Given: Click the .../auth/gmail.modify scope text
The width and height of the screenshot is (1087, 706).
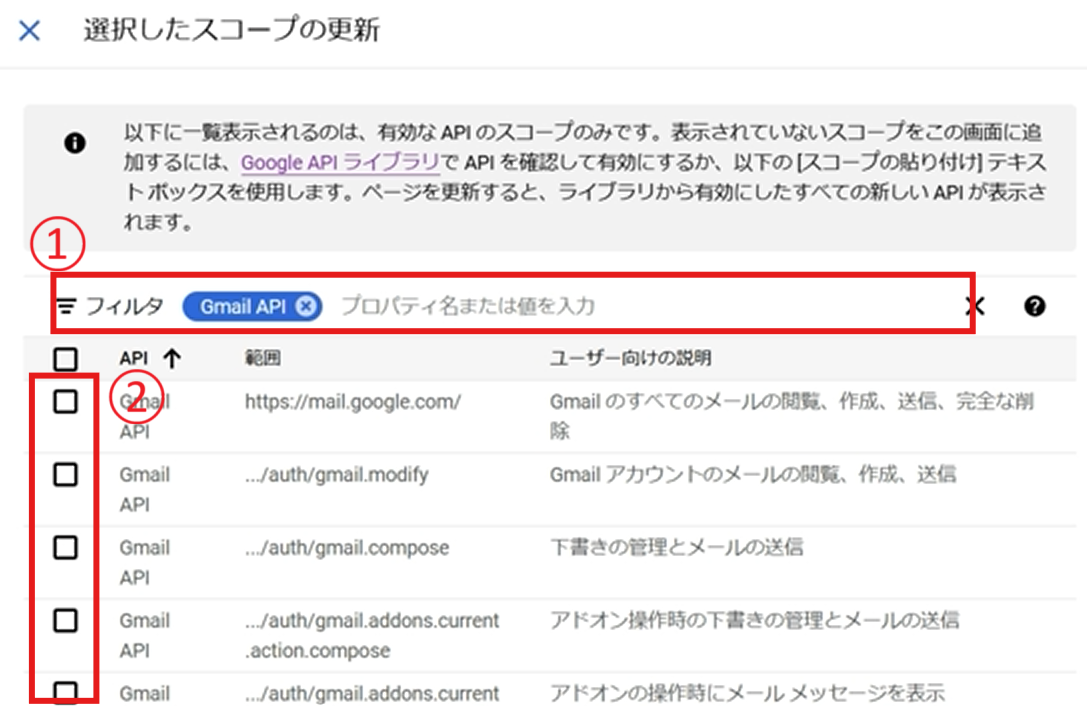Looking at the screenshot, I should tap(336, 475).
